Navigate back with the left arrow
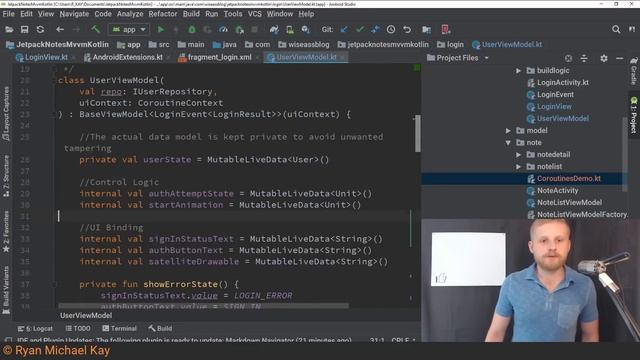This screenshot has height=360, width=640. coord(60,29)
